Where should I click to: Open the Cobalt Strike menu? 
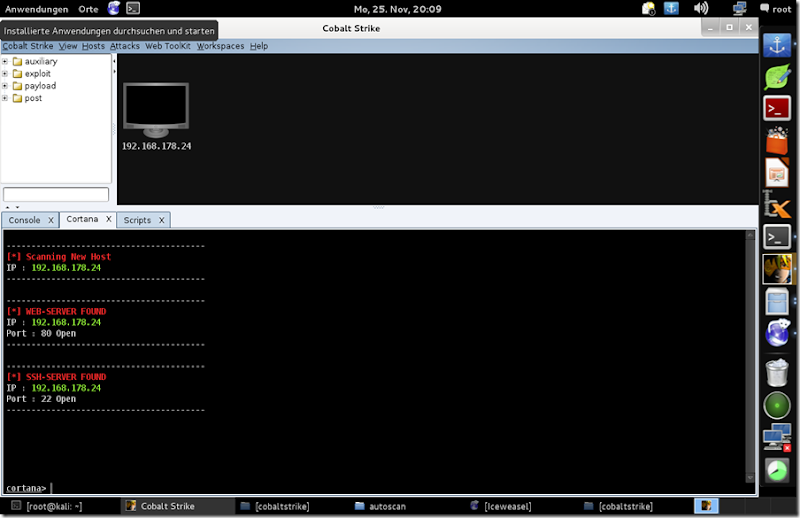point(28,46)
